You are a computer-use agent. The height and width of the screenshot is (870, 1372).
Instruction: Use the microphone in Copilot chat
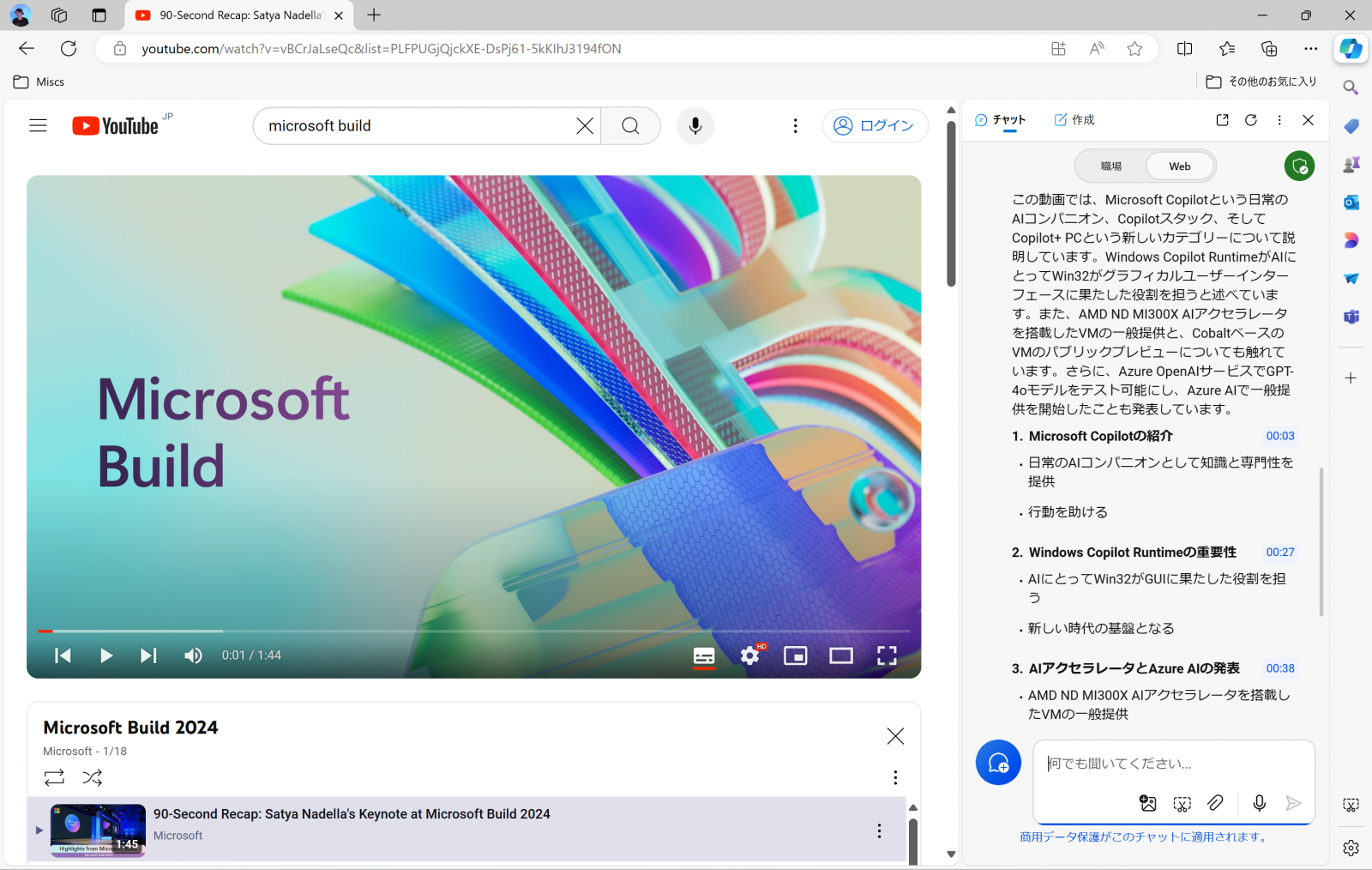[x=1259, y=803]
